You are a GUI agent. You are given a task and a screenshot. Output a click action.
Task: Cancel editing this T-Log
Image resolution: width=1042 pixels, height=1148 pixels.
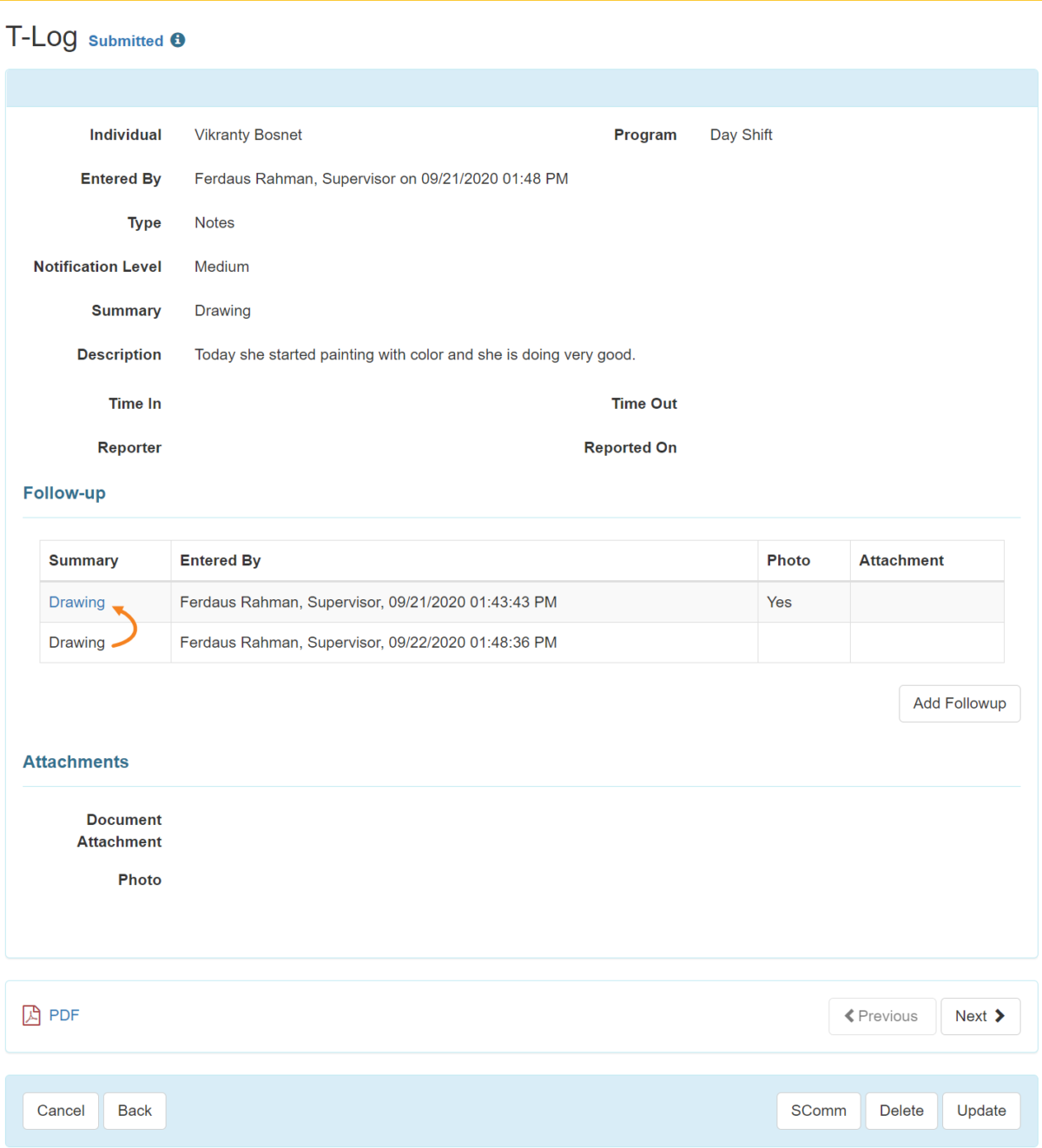click(x=60, y=1110)
